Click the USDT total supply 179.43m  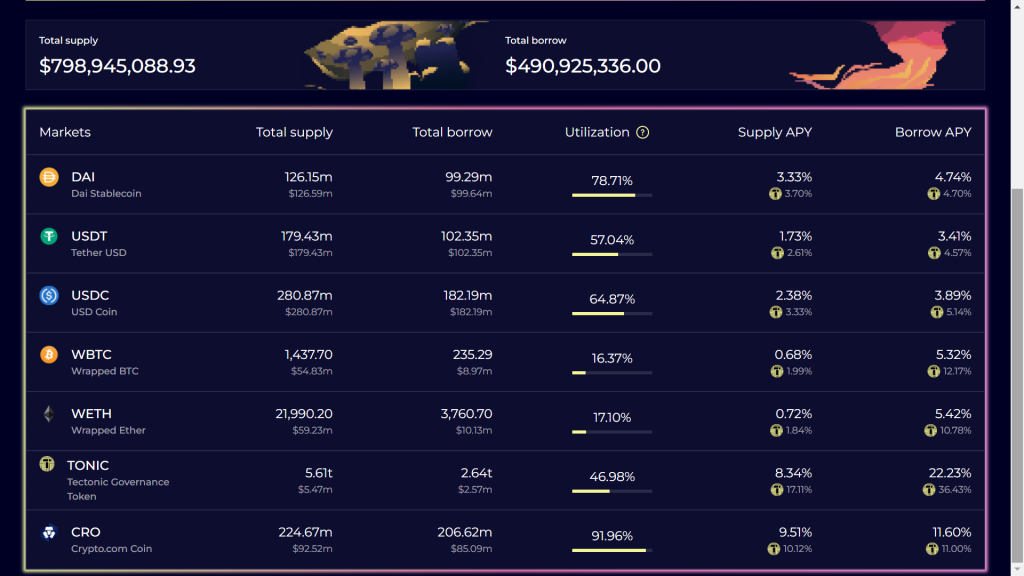tap(306, 236)
